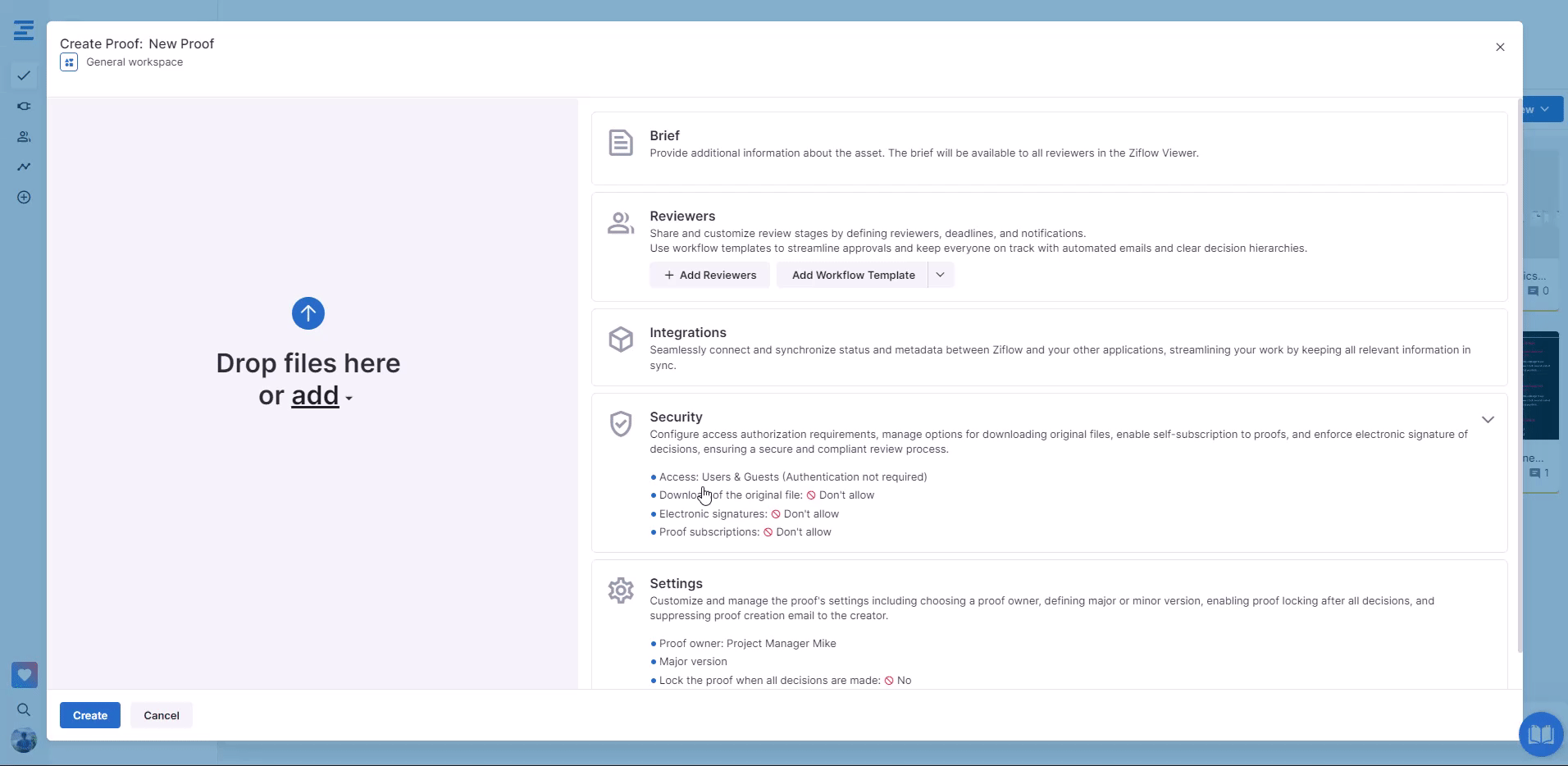Click the Reviewers section heading
Image resolution: width=1568 pixels, height=766 pixels.
[x=682, y=216]
